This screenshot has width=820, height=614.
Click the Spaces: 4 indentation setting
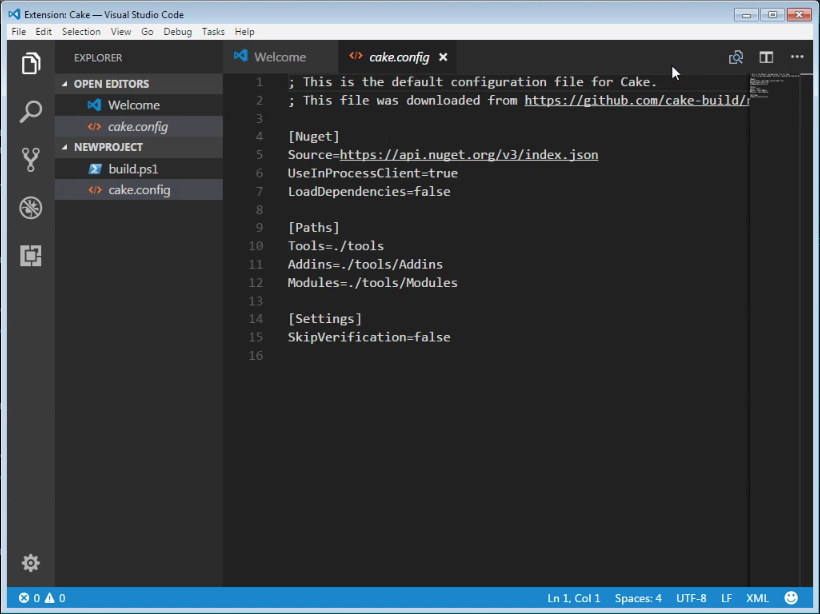tap(638, 598)
